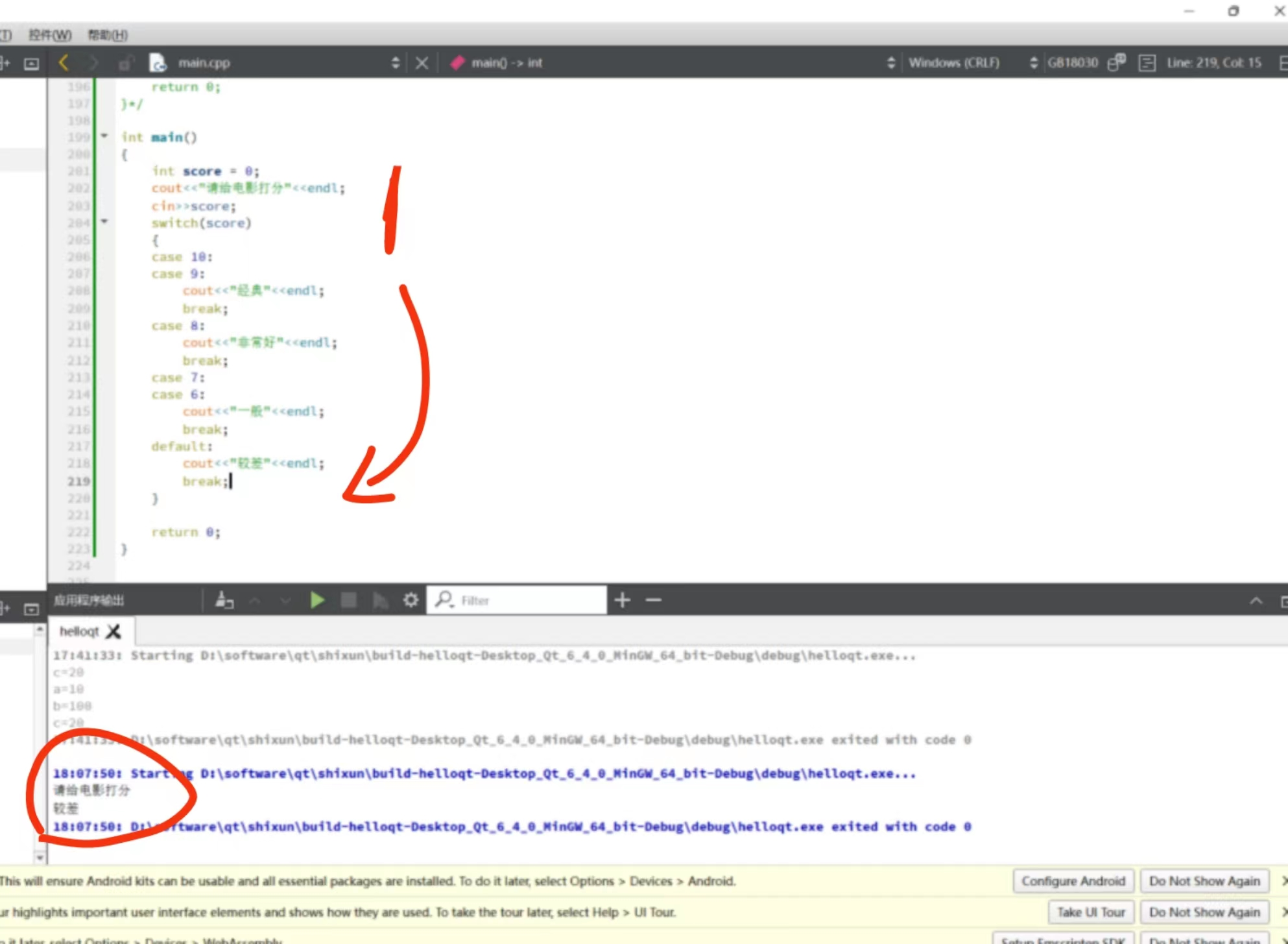The height and width of the screenshot is (944, 1288).
Task: Click the green Run button in output pane
Action: [x=317, y=600]
